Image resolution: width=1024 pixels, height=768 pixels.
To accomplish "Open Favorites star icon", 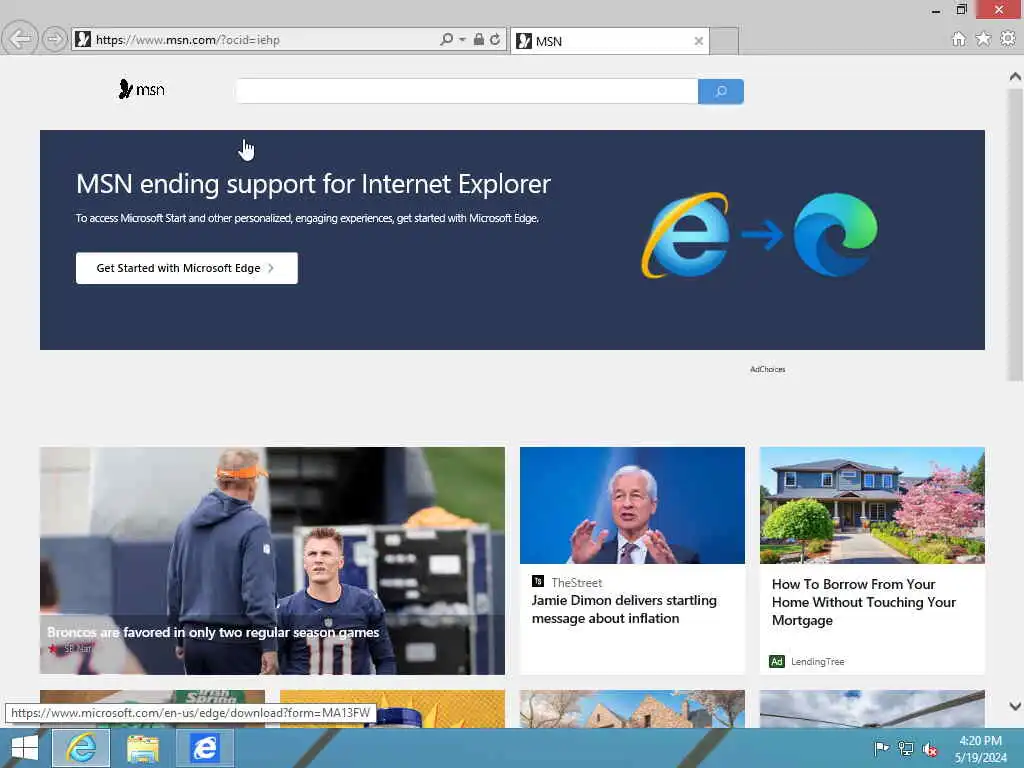I will [x=983, y=39].
